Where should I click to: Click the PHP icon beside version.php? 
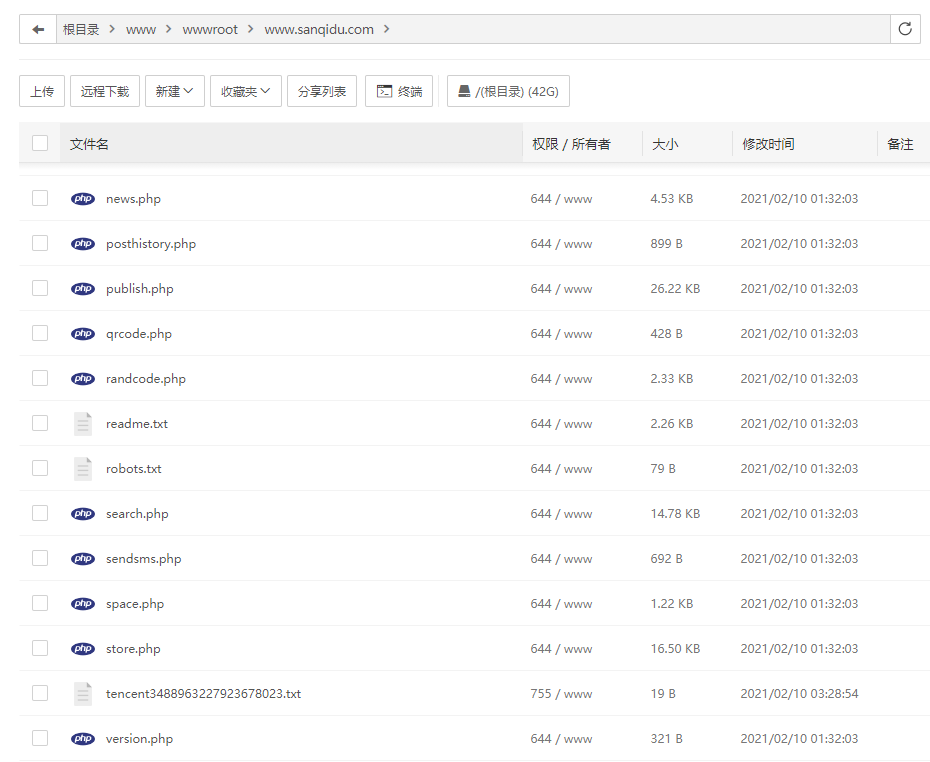(83, 738)
